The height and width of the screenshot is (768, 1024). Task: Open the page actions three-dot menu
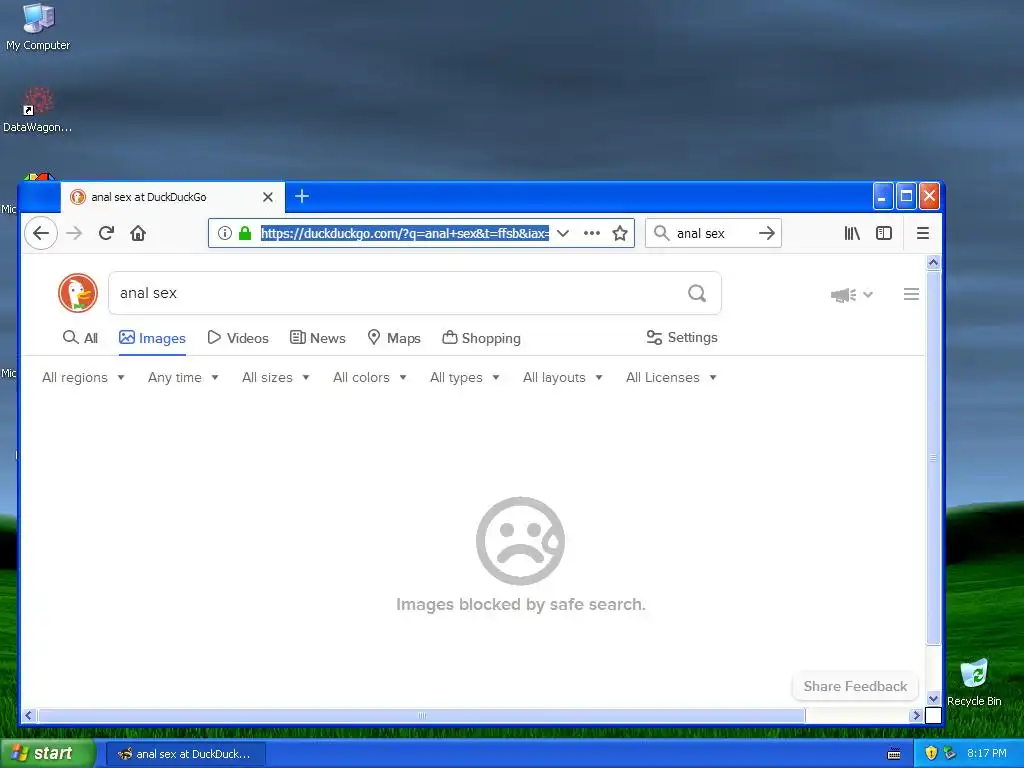[592, 233]
